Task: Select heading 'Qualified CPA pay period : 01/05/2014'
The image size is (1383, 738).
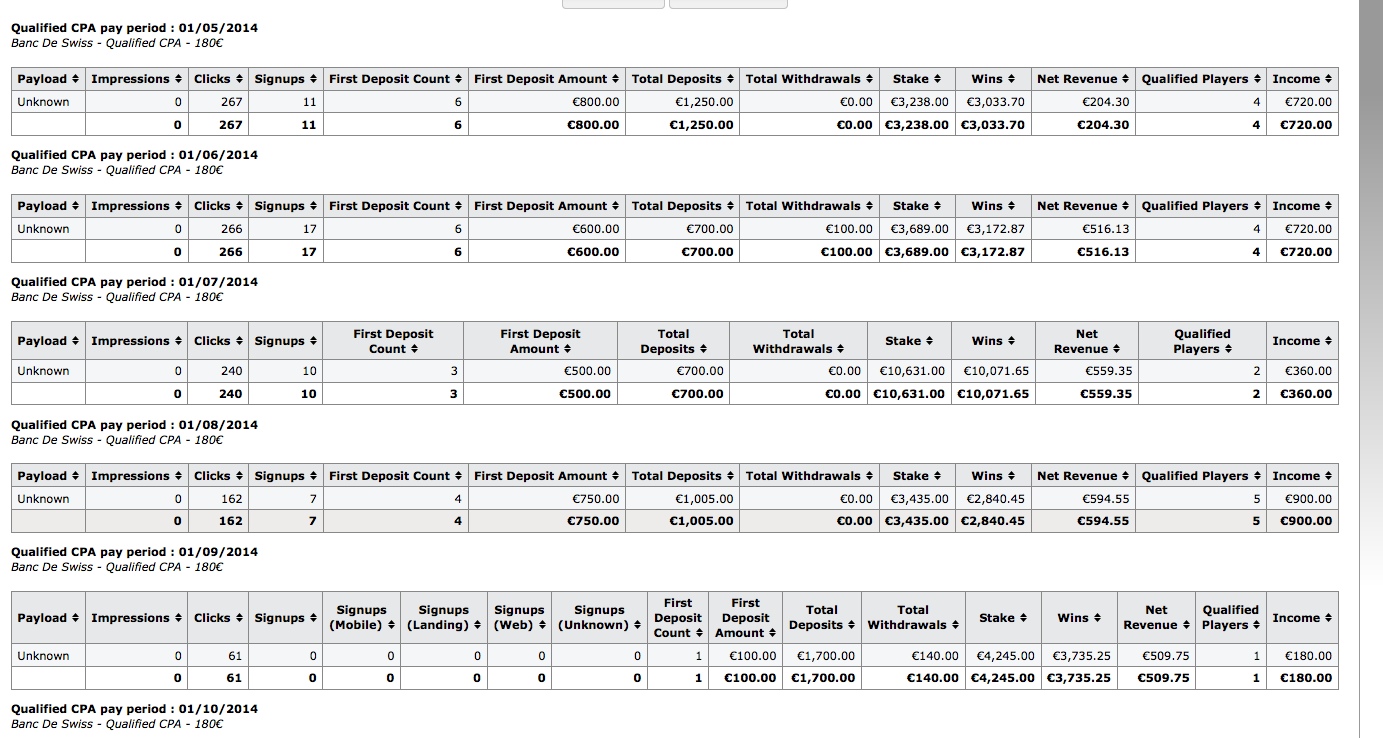Action: pos(134,28)
